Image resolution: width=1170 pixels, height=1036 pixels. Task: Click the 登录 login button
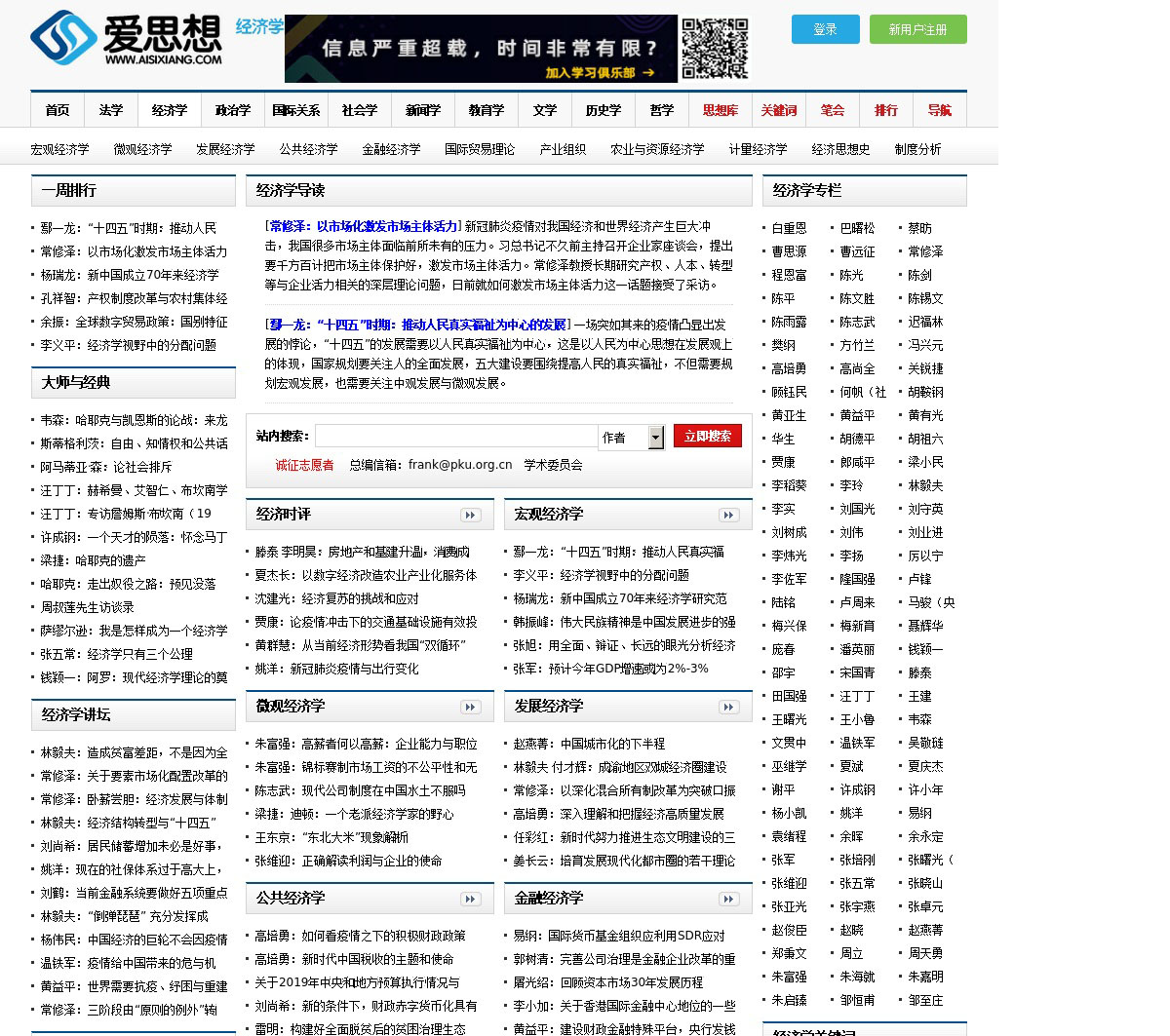pyautogui.click(x=825, y=29)
